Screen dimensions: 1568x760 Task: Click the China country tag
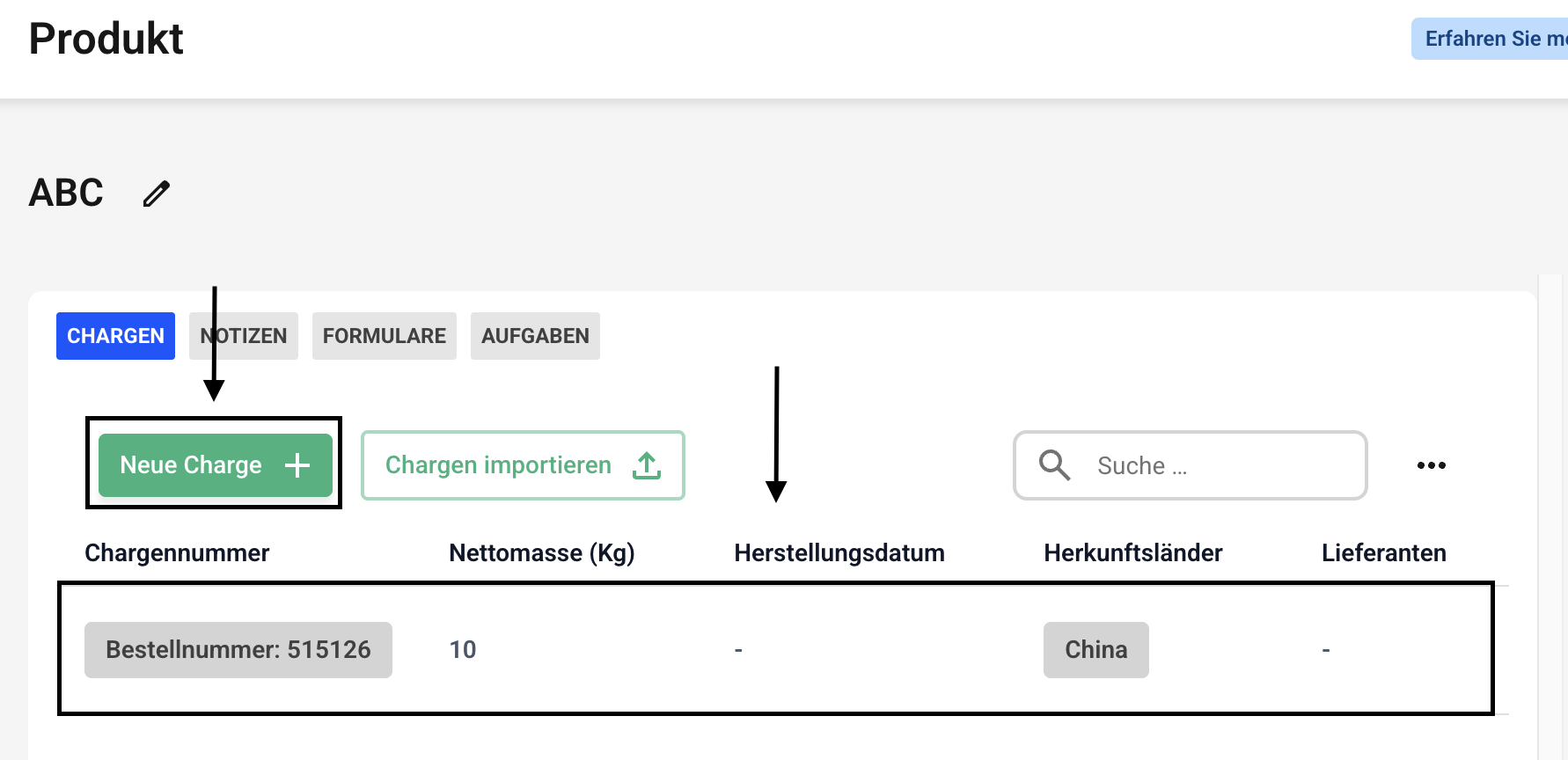[x=1095, y=650]
